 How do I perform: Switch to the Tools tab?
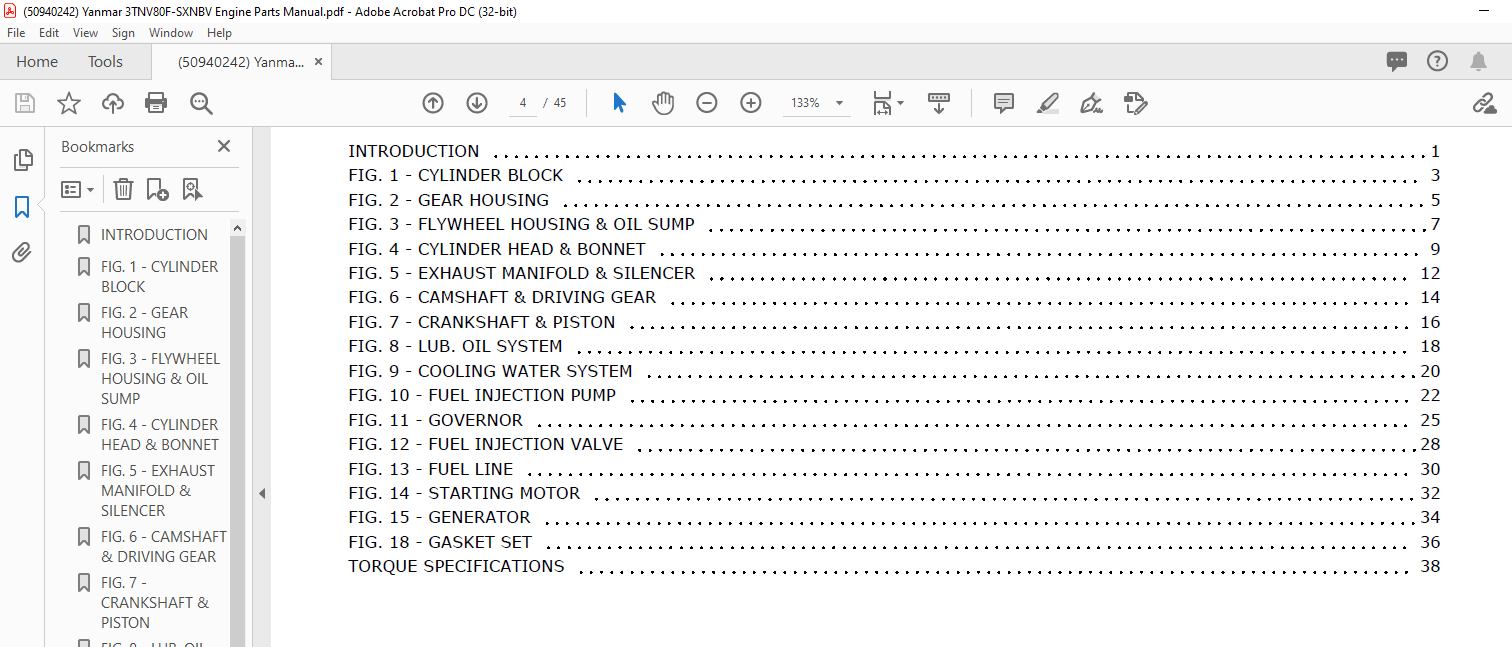pos(105,62)
